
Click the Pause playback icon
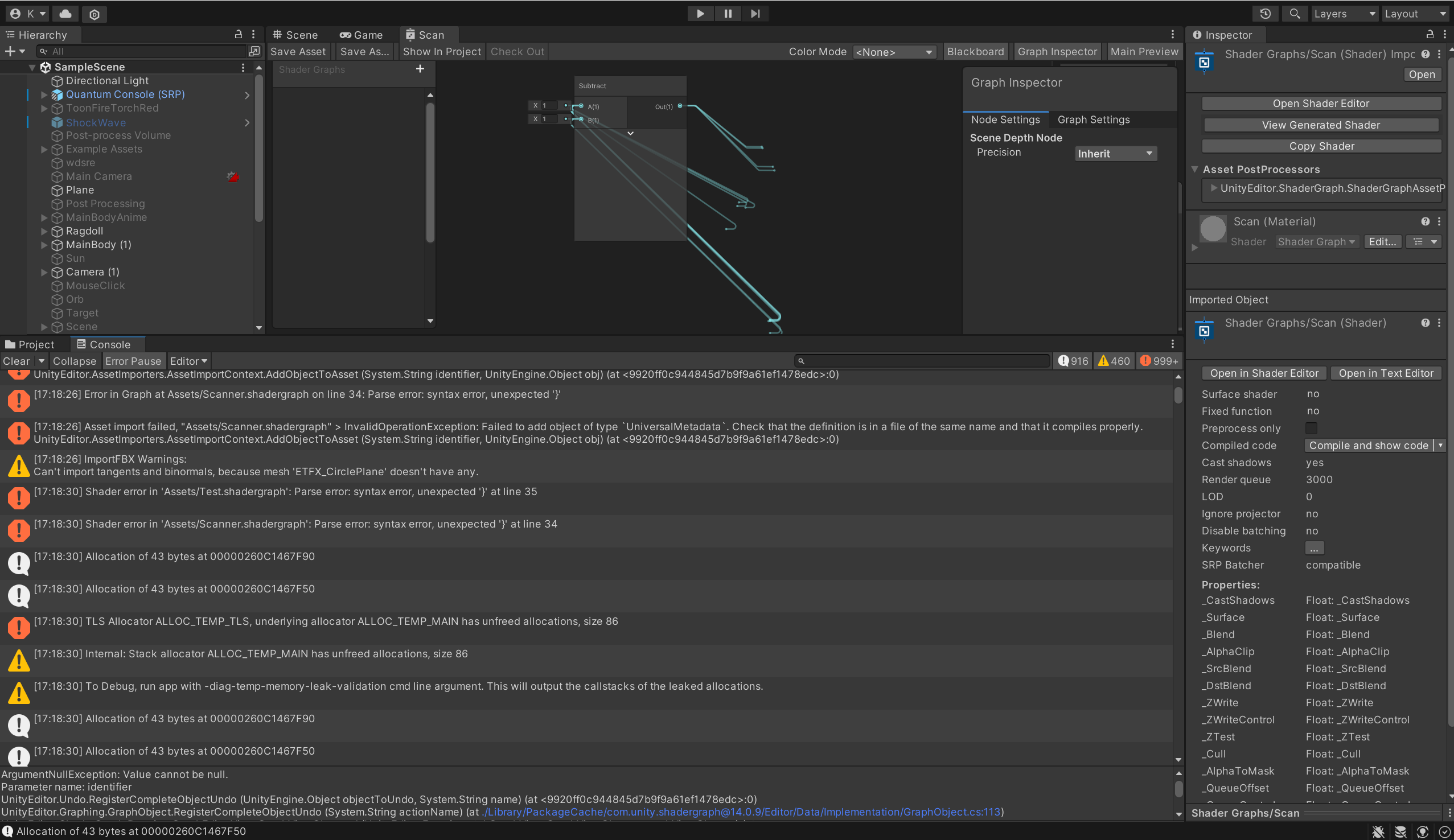pyautogui.click(x=728, y=13)
